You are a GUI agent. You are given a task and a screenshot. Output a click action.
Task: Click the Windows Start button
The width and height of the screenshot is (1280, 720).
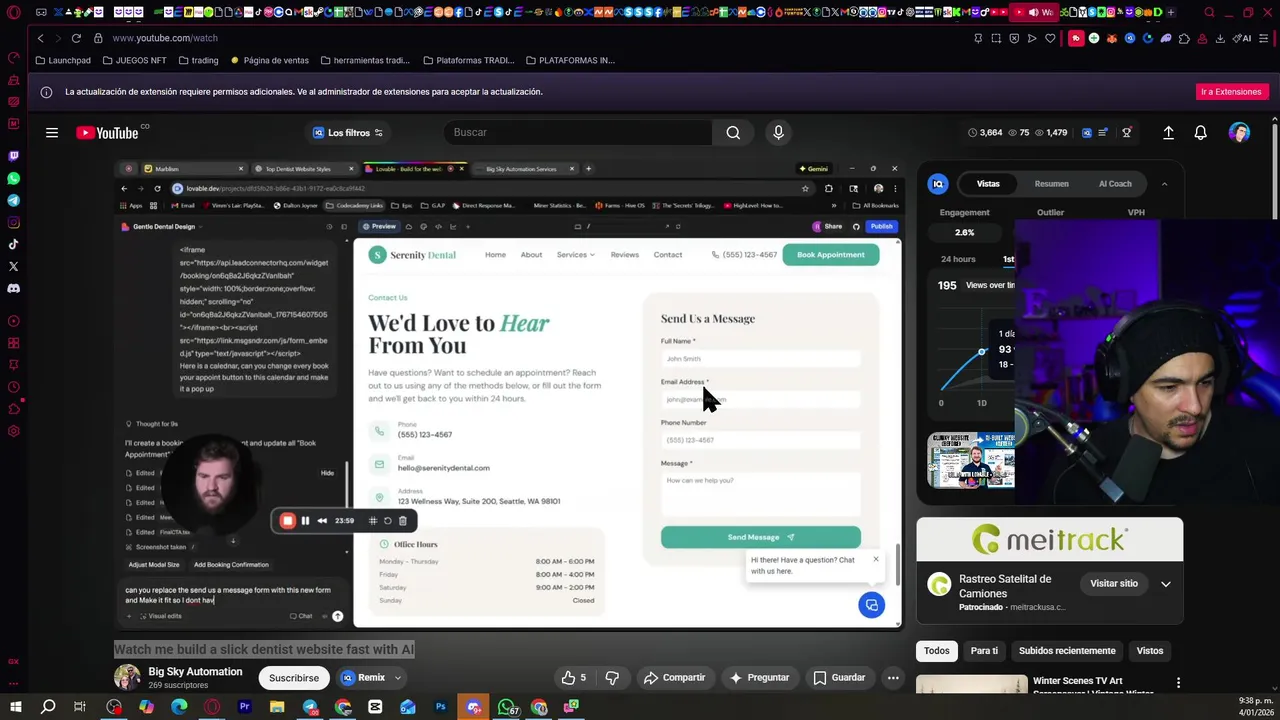click(16, 707)
